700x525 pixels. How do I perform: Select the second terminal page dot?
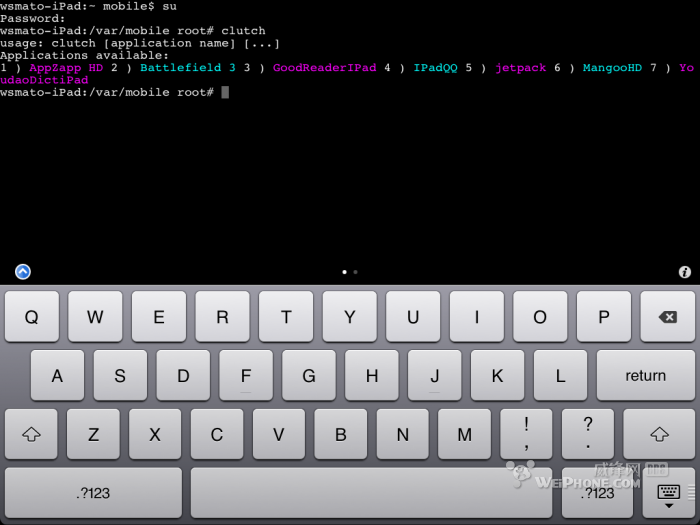[x=355, y=272]
